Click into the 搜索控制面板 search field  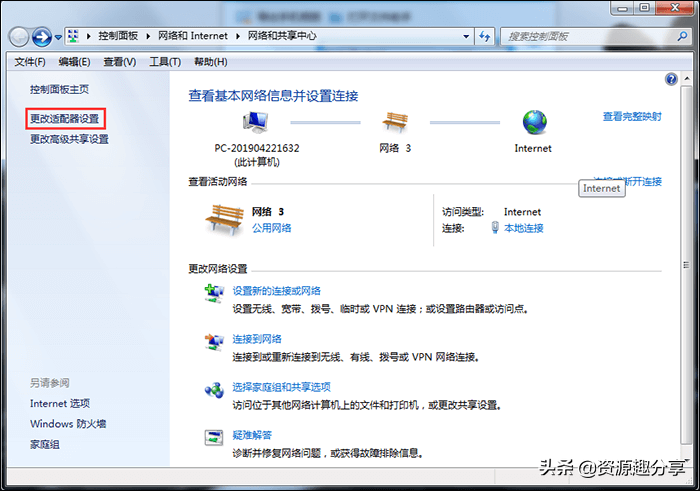tap(589, 37)
